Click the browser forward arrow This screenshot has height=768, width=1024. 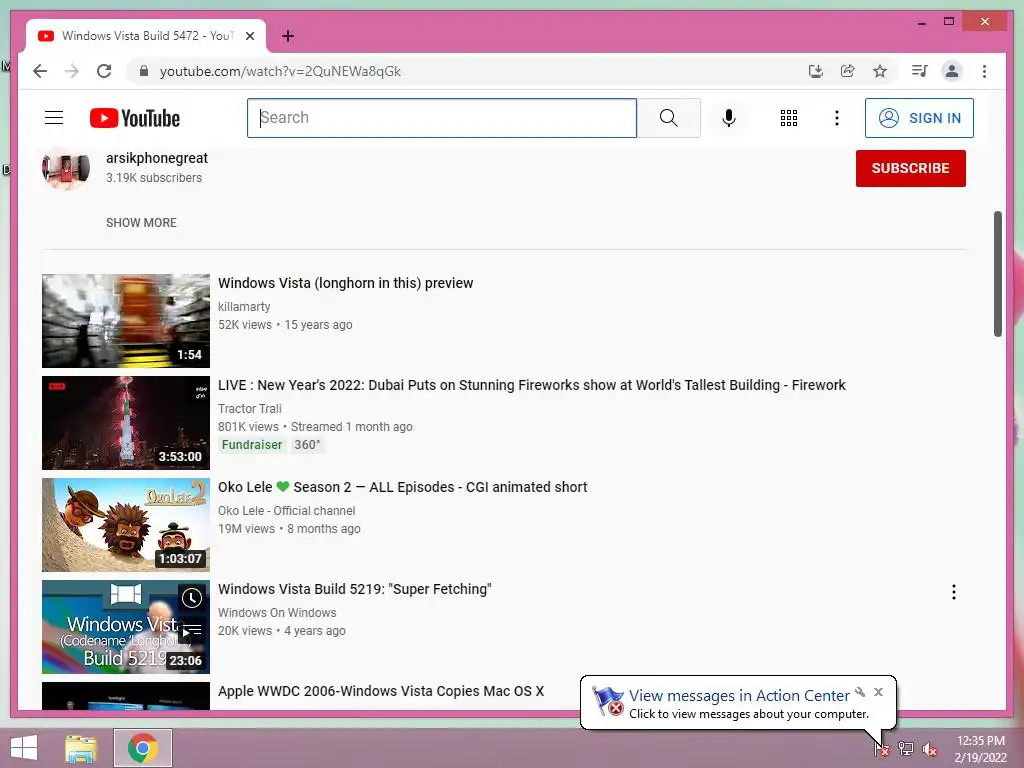72,71
